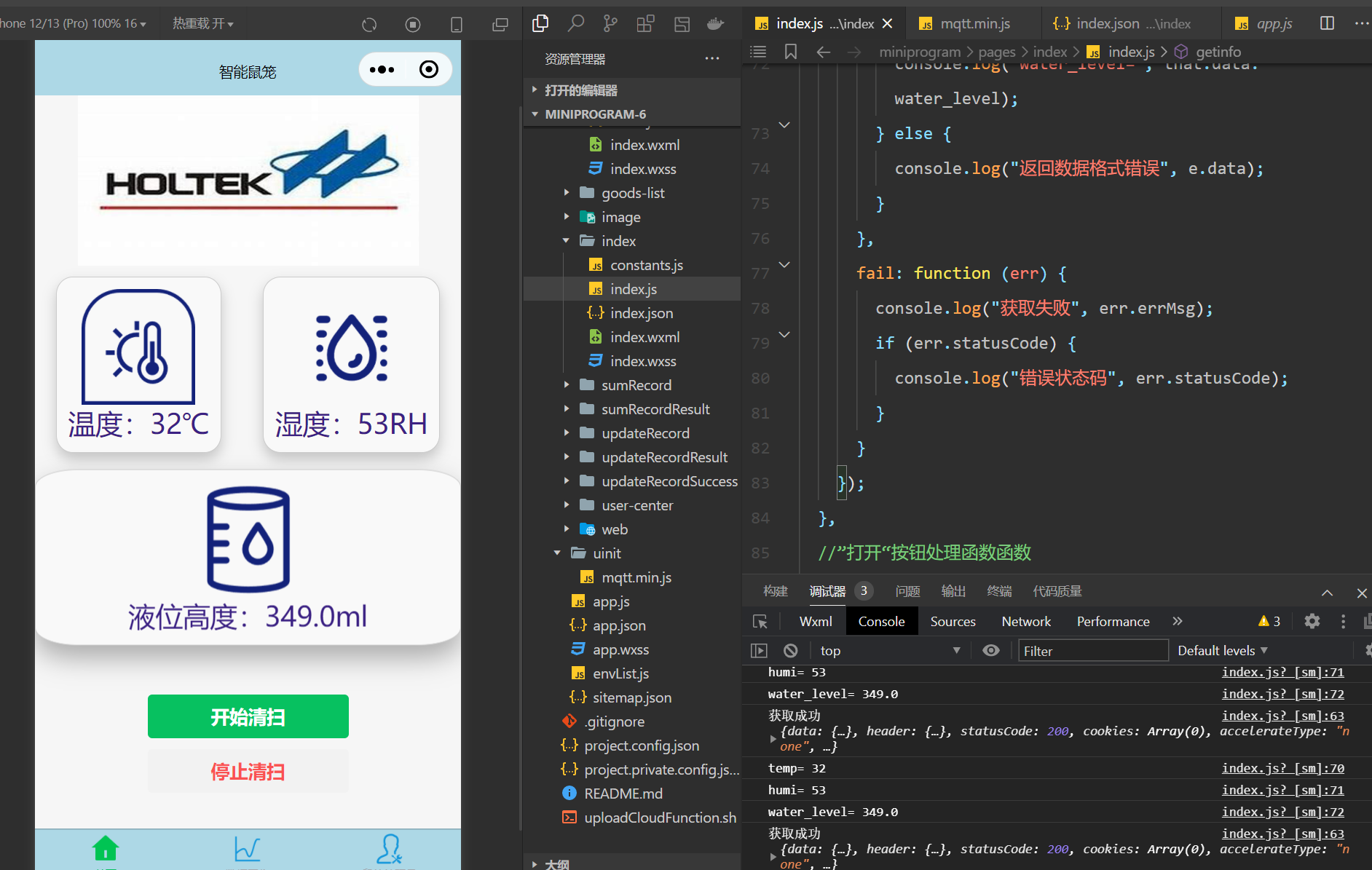Collapse the MINIPROGRAM-6 section
Viewport: 1372px width, 870px height.
[596, 114]
